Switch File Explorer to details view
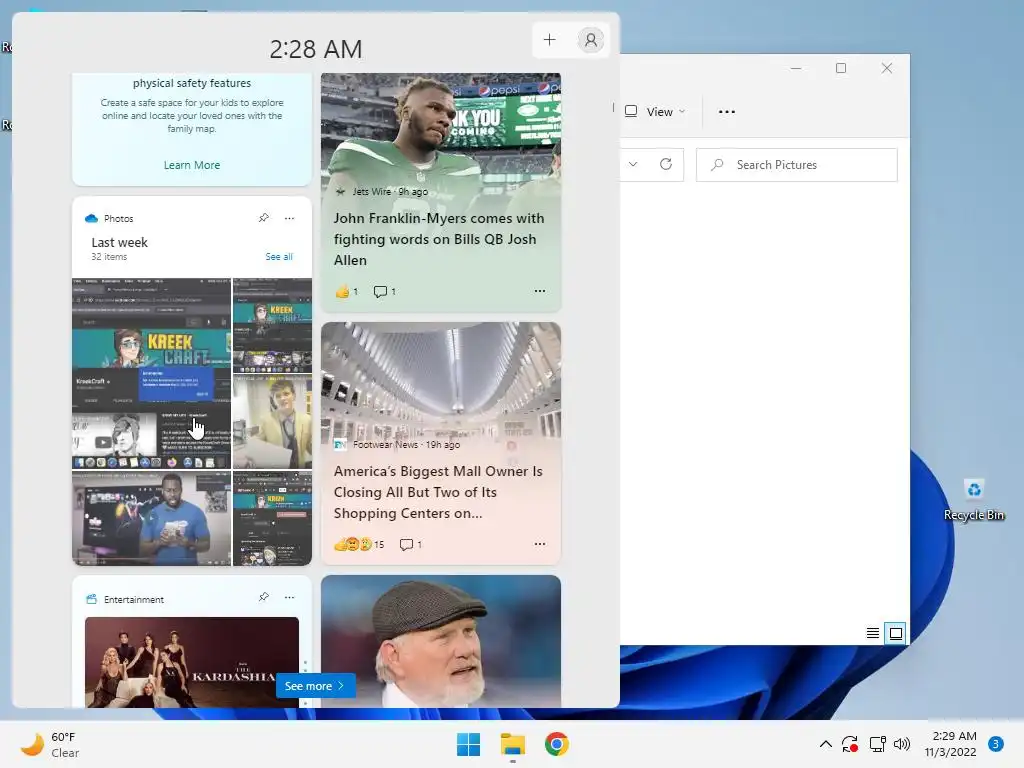Image resolution: width=1024 pixels, height=768 pixels. (872, 633)
